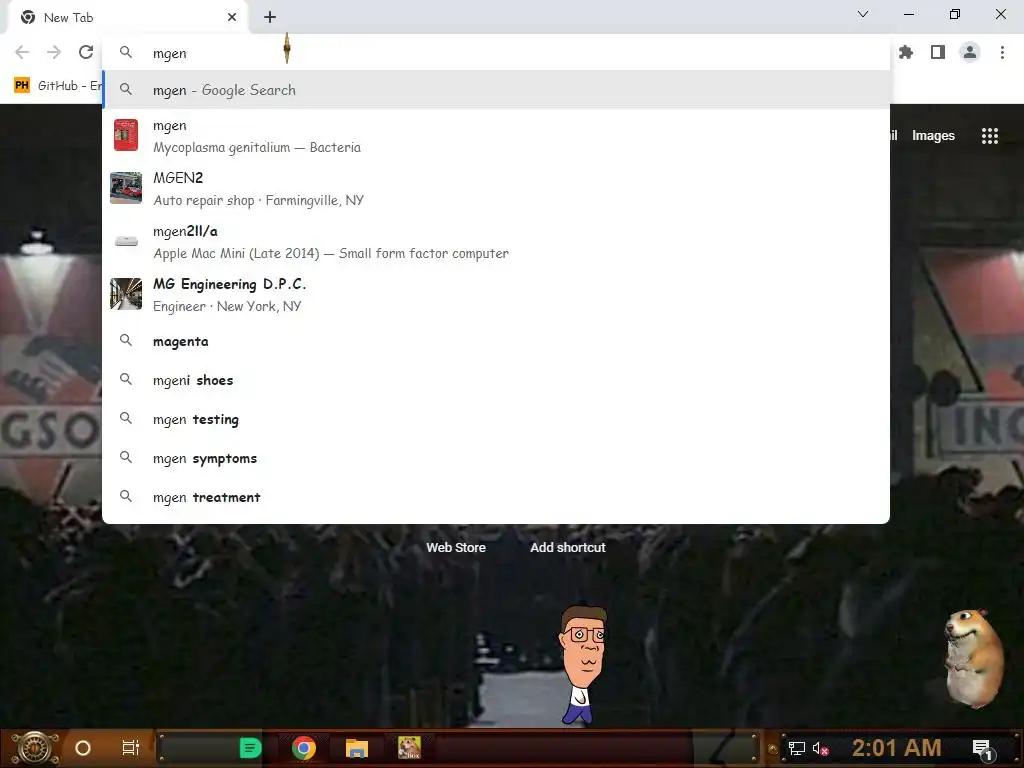Click the MGEN2 auto shop thumbnail

(x=126, y=188)
